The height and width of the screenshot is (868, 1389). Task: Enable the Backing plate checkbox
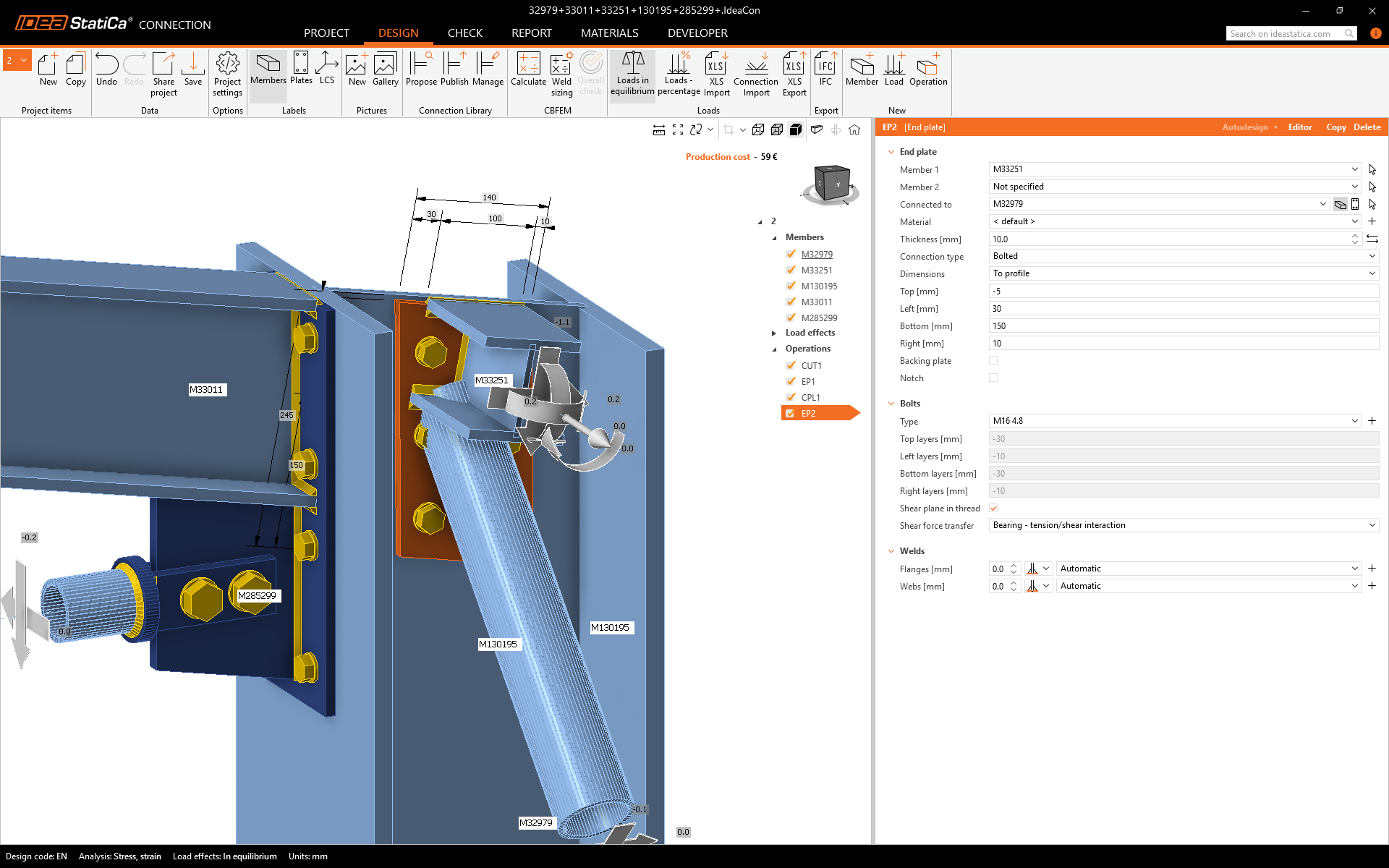point(993,360)
